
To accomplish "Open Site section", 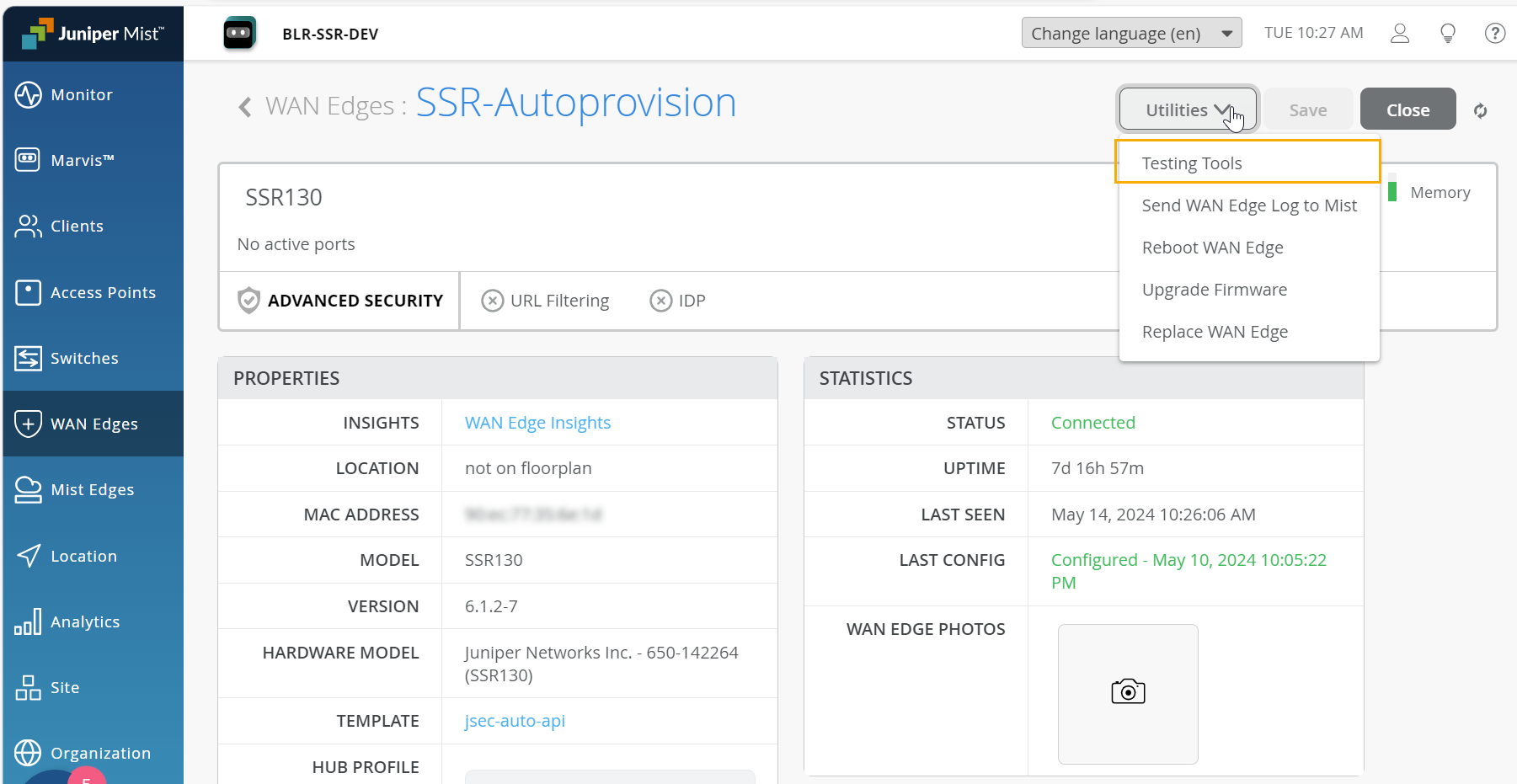I will [x=93, y=687].
